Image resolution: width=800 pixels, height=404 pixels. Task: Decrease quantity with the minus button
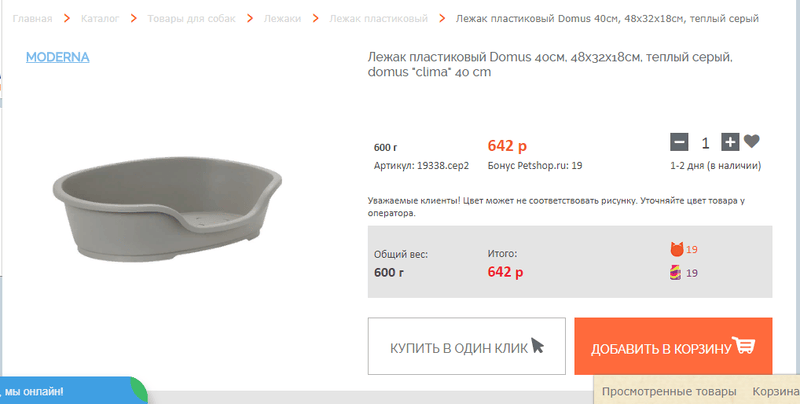679,142
